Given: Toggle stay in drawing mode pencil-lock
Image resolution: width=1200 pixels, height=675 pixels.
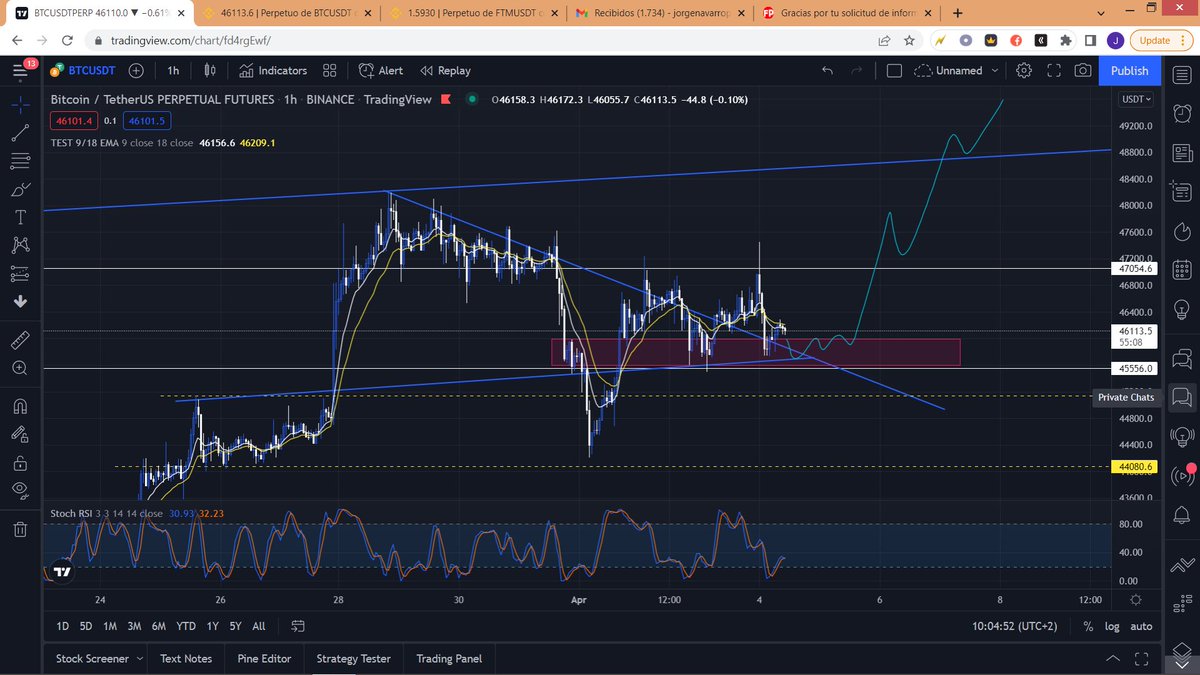Looking at the screenshot, I should 20,434.
